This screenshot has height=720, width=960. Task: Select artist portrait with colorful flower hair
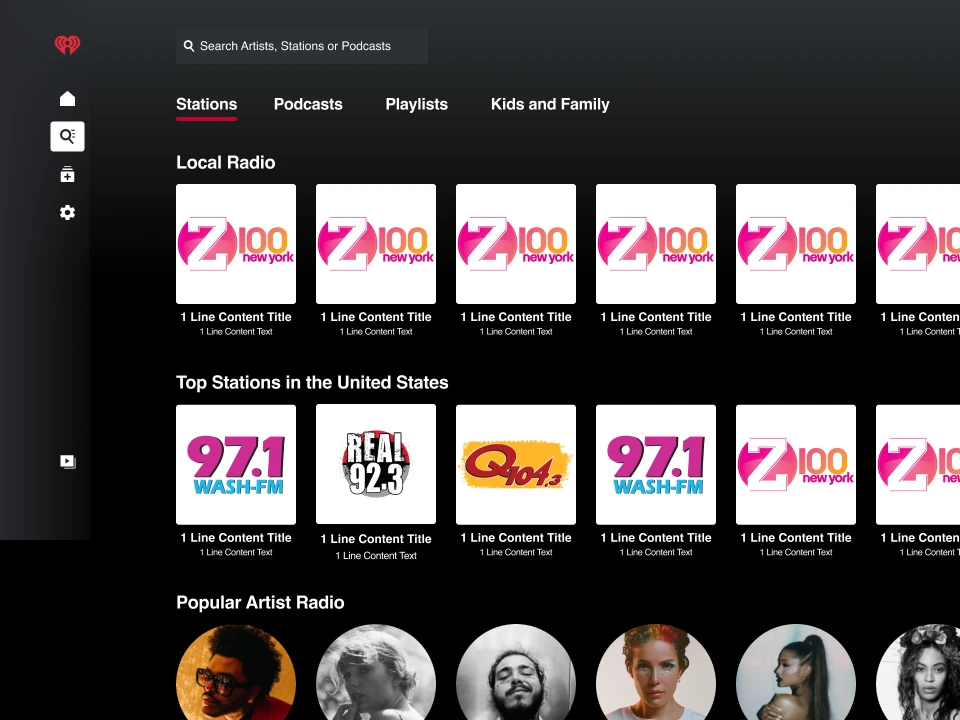pyautogui.click(x=656, y=672)
